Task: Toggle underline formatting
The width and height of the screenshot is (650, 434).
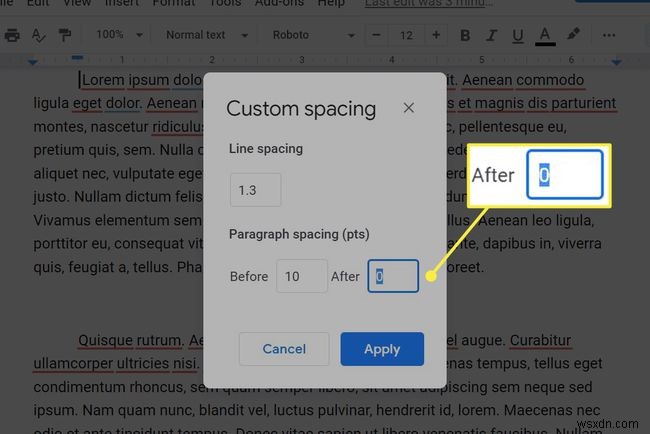Action: click(517, 36)
